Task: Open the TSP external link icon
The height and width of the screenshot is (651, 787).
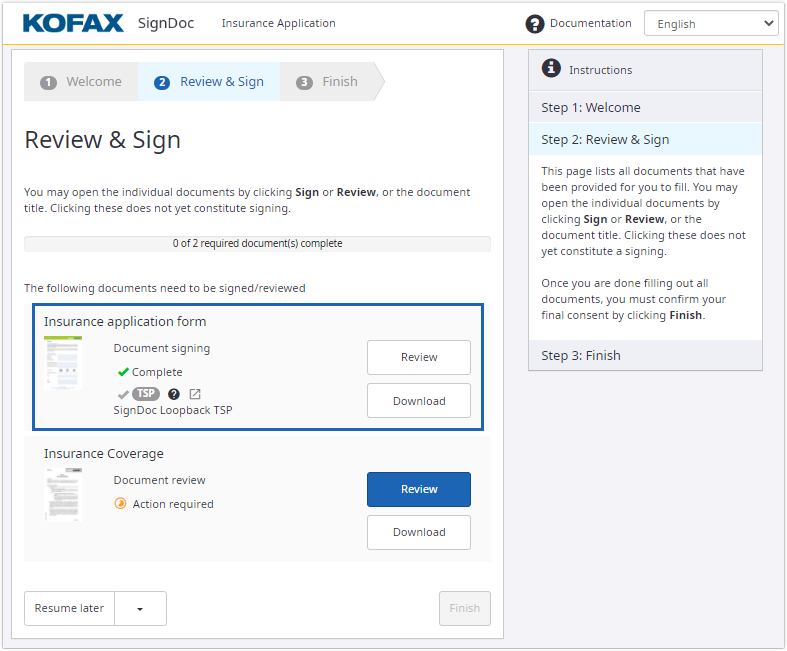Action: click(x=195, y=394)
